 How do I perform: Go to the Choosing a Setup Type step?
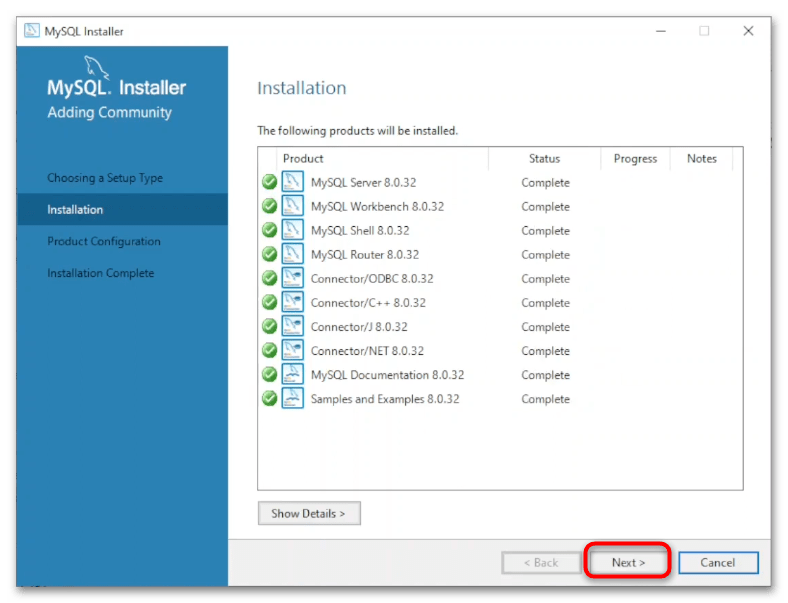click(105, 178)
